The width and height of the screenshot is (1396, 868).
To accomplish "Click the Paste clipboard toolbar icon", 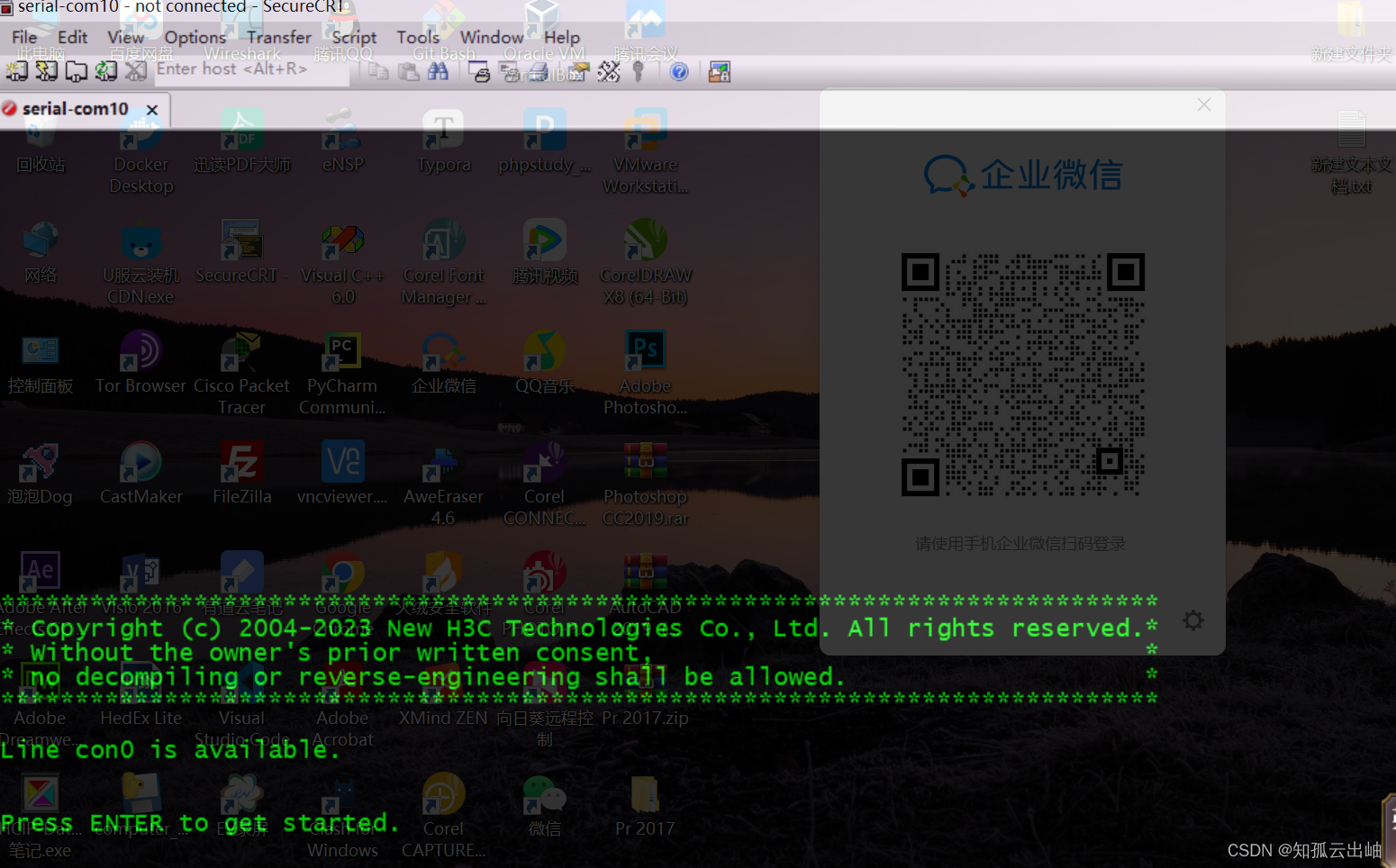I will (409, 71).
